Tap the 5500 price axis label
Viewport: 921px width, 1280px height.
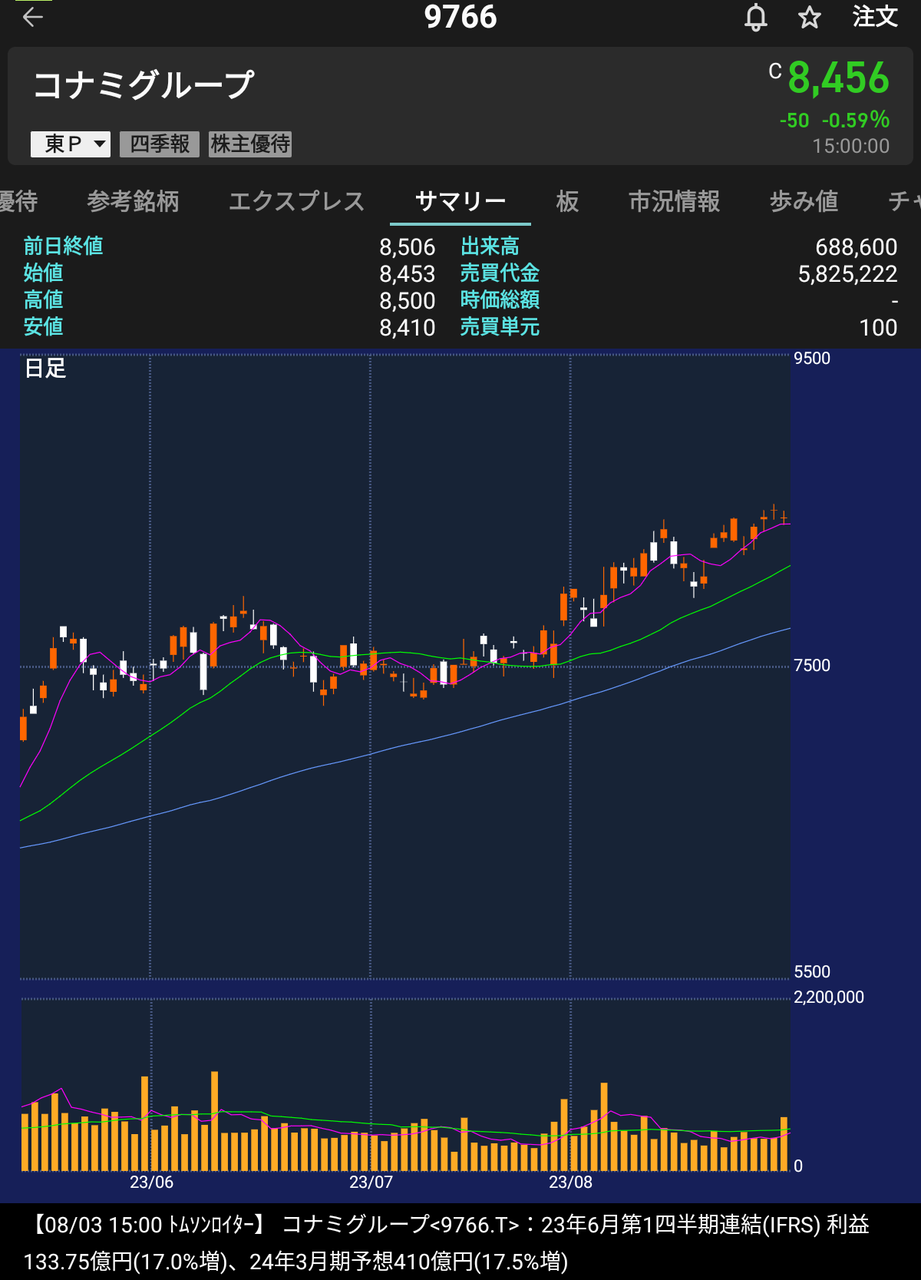click(x=811, y=972)
